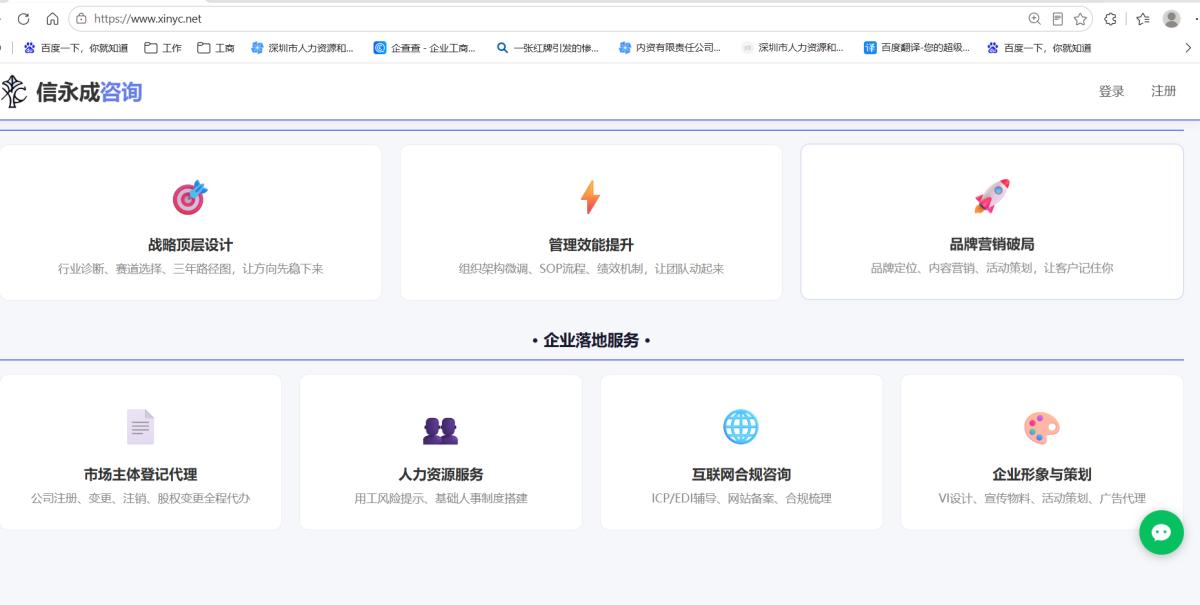Click the target icon of 战略顶层设计
Viewport: 1200px width, 605px height.
pos(190,197)
